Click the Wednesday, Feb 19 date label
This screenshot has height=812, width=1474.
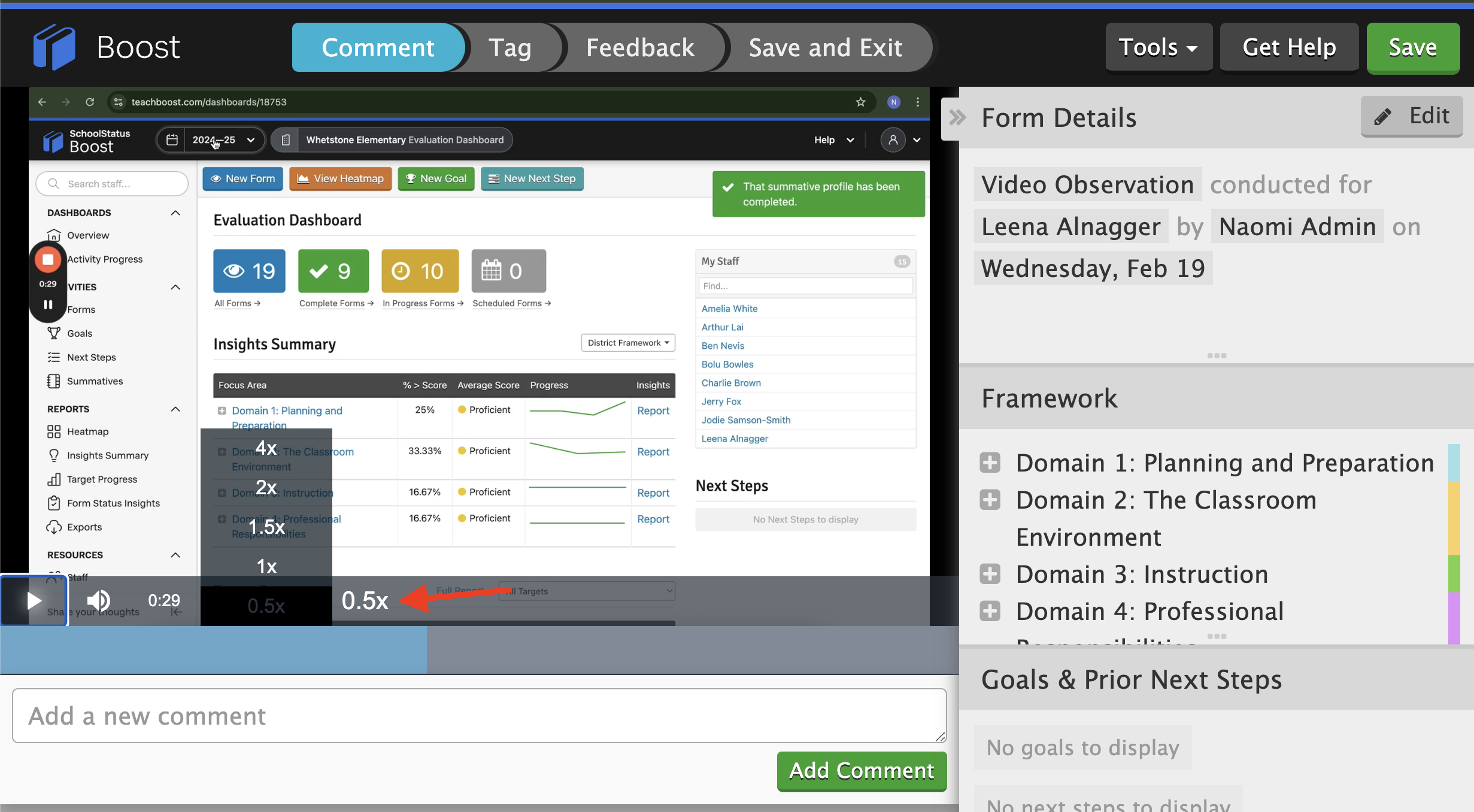click(1093, 268)
